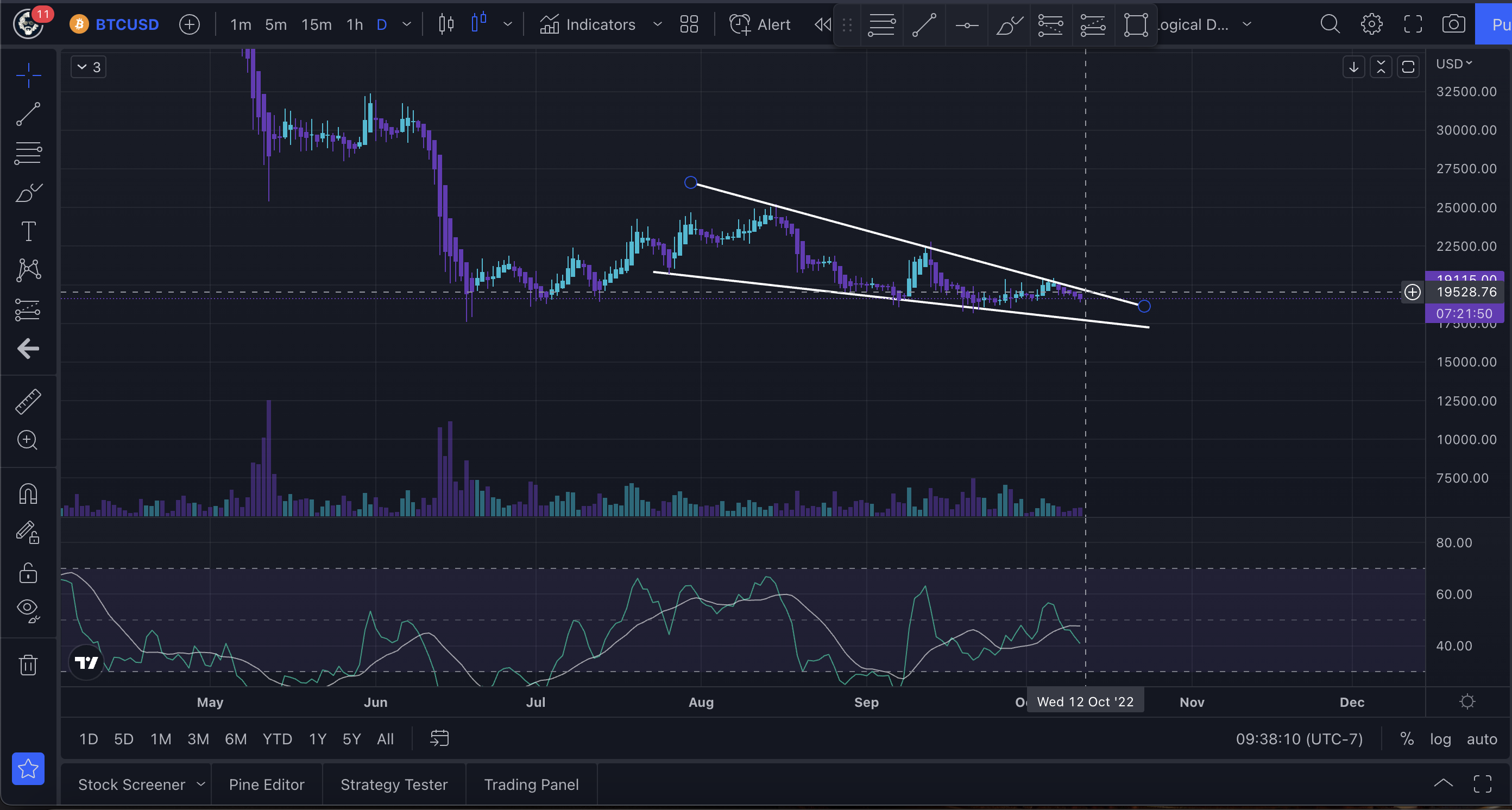Toggle log scale mode
The height and width of the screenshot is (810, 1512).
1440,739
